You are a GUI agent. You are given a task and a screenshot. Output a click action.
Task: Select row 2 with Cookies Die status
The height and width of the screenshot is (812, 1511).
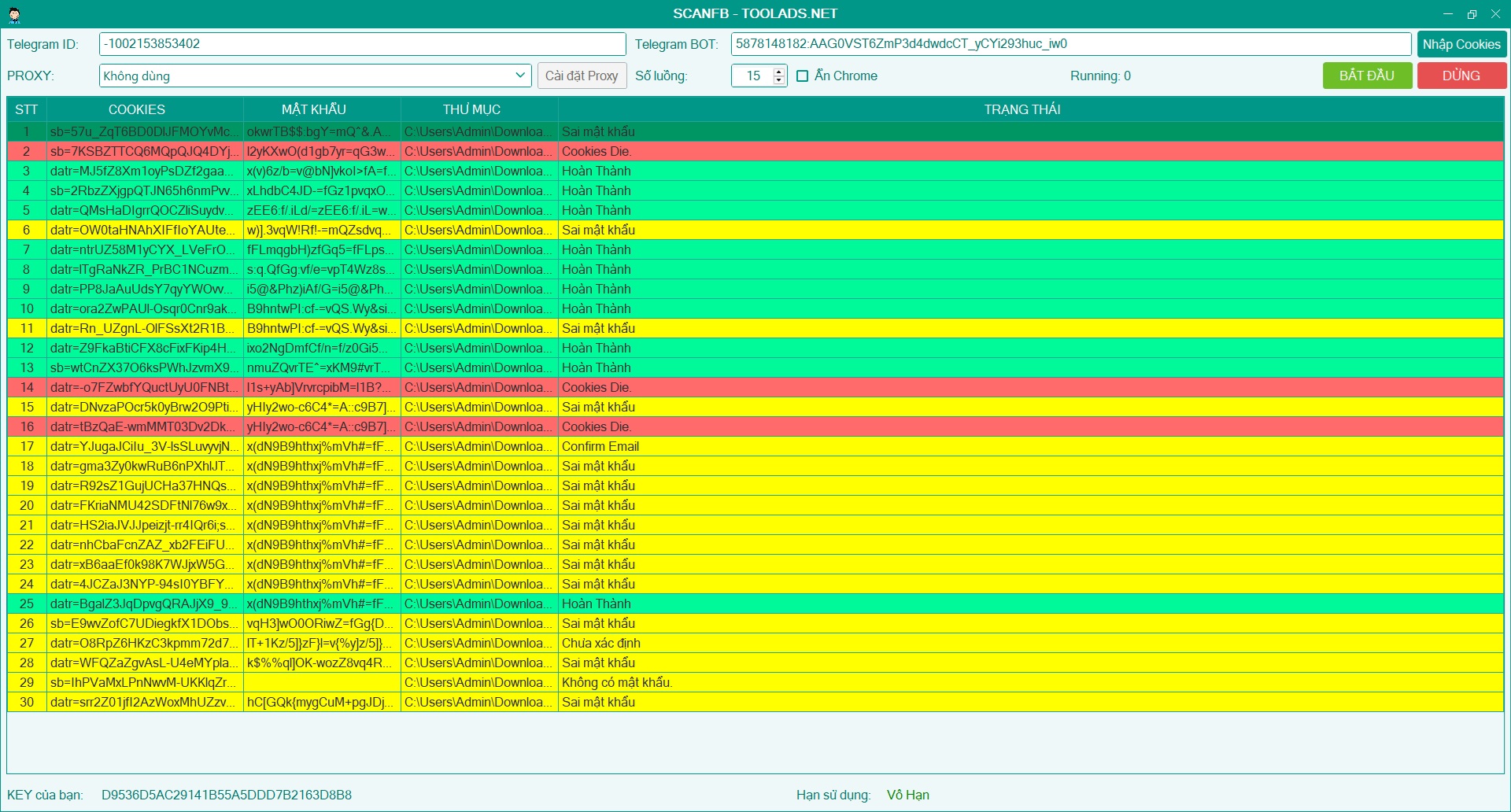(597, 151)
